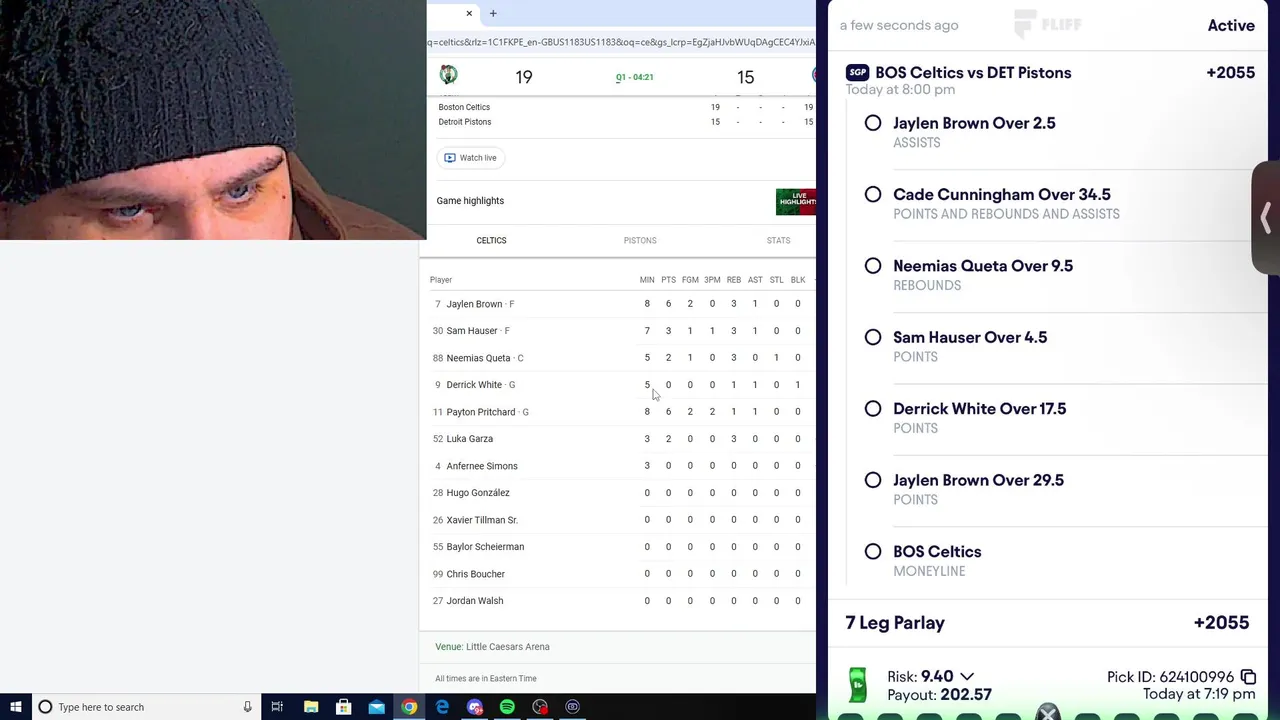The width and height of the screenshot is (1280, 720).
Task: Click the Boston Celtics logo beside score 19
Action: coord(448,75)
